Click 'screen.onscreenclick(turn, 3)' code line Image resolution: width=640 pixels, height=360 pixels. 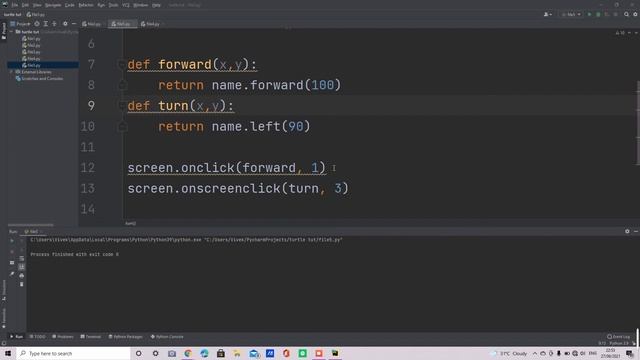click(238, 189)
